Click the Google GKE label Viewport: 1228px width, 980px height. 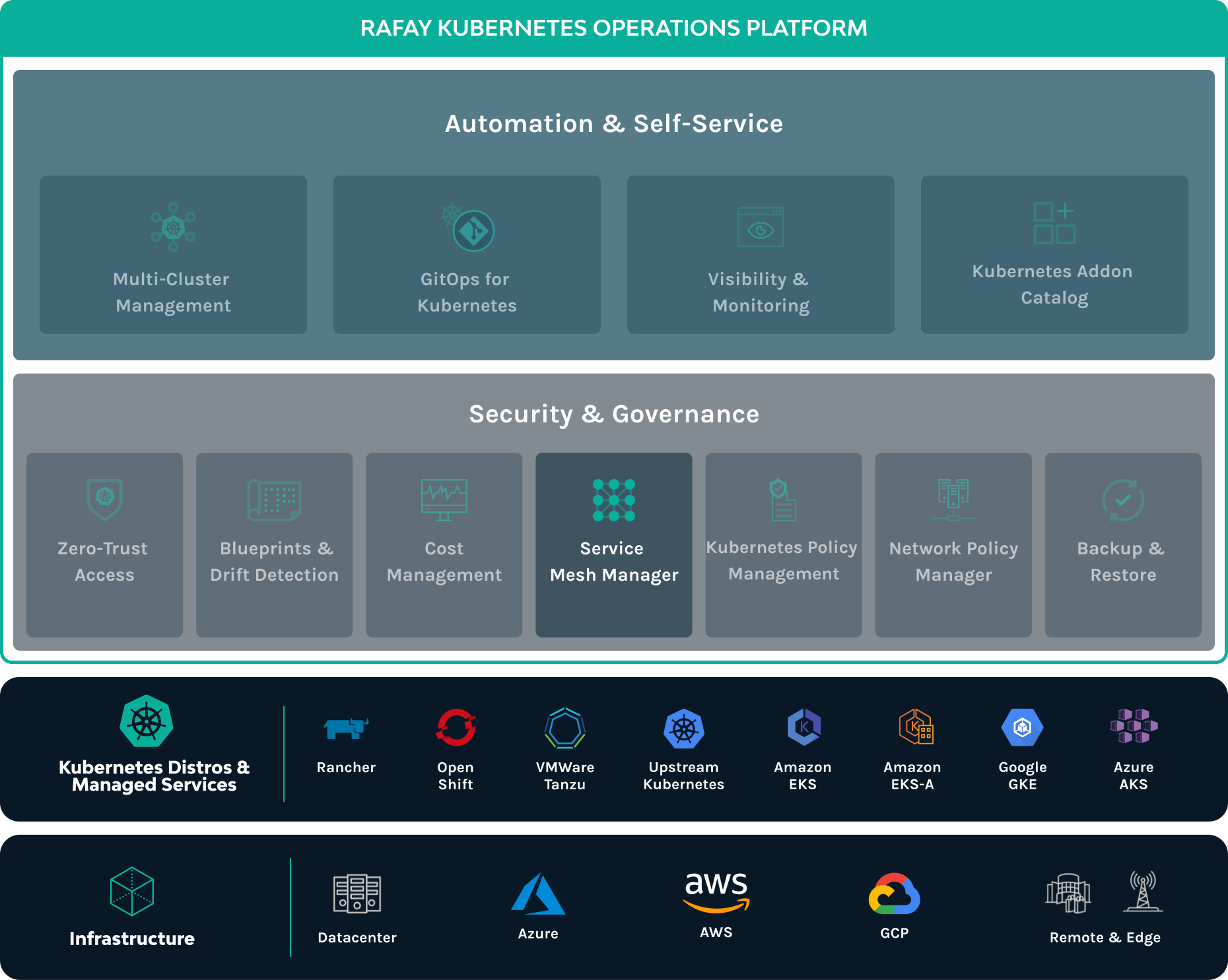1023,775
